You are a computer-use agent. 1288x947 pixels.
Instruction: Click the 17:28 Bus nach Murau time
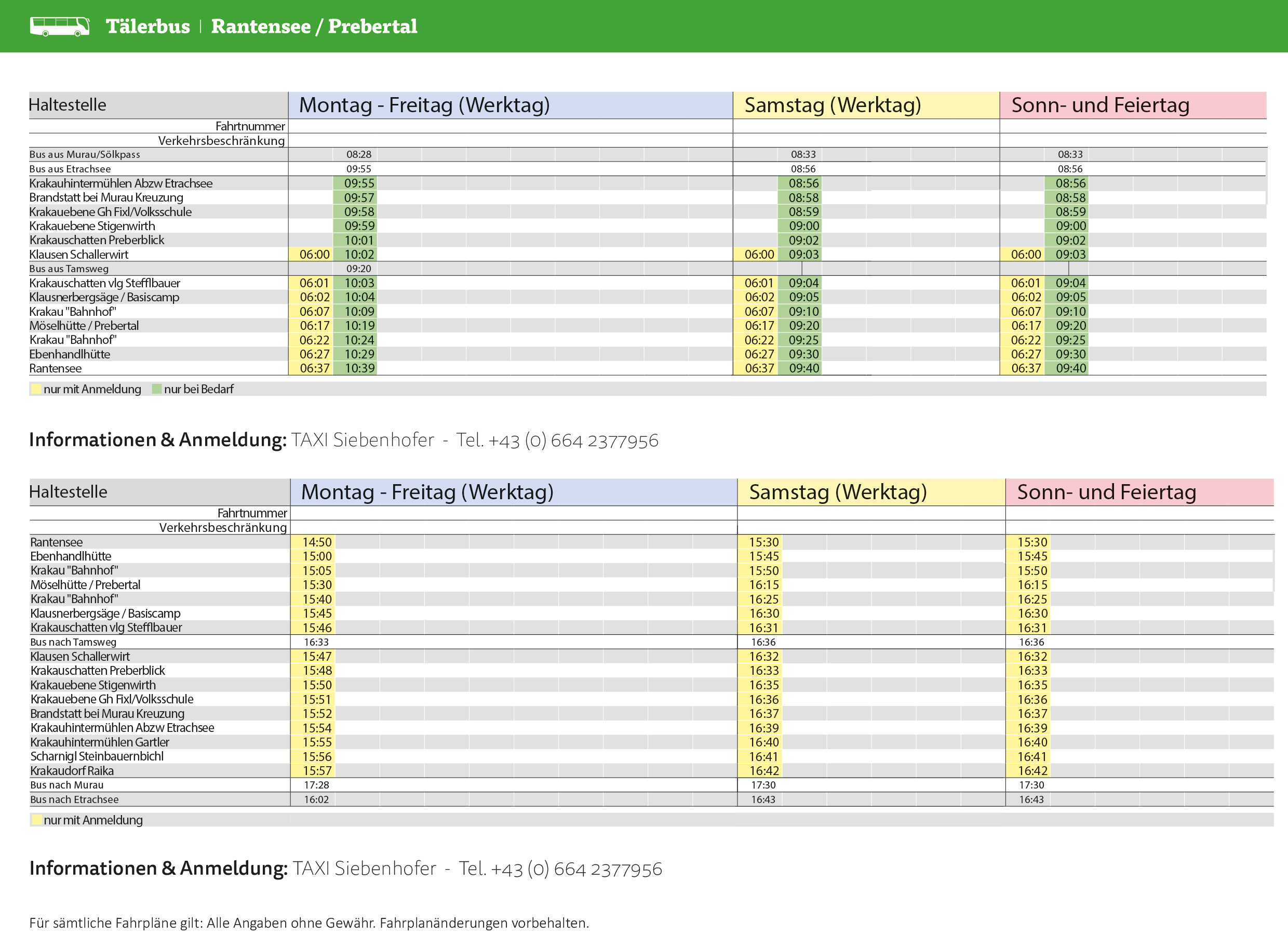pyautogui.click(x=316, y=785)
